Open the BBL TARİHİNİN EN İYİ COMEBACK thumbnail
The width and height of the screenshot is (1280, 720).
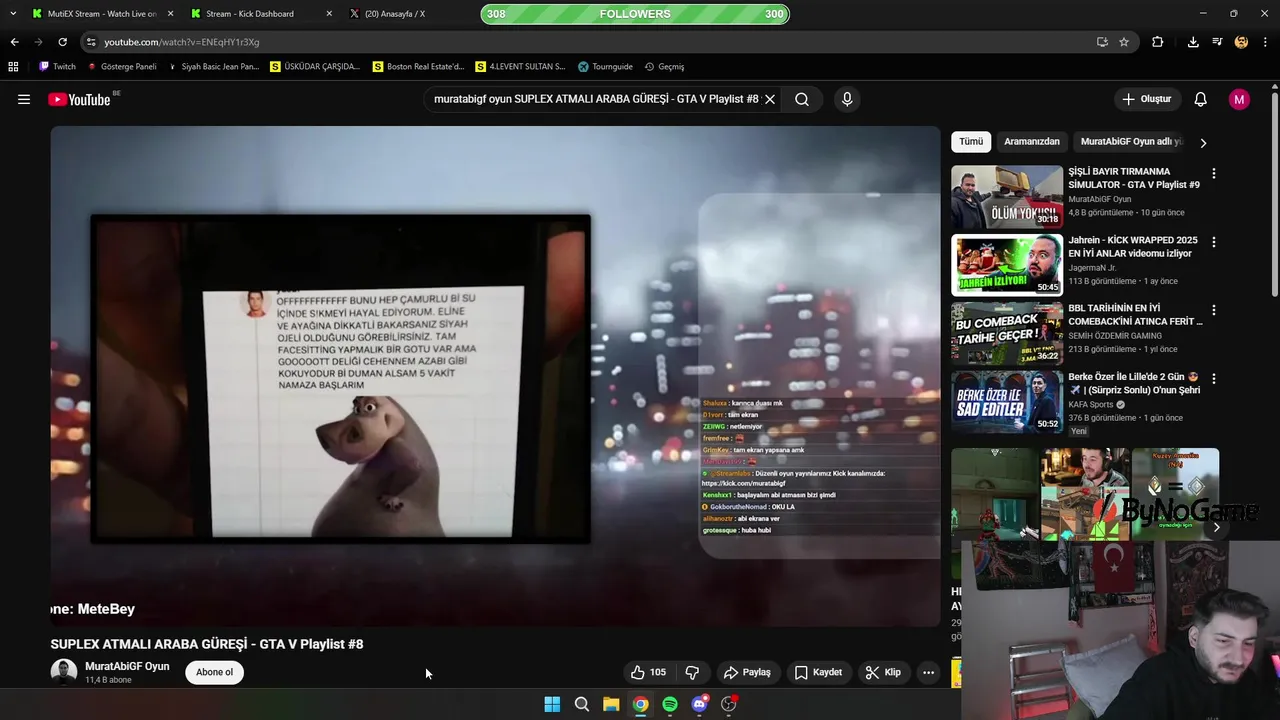[1007, 334]
